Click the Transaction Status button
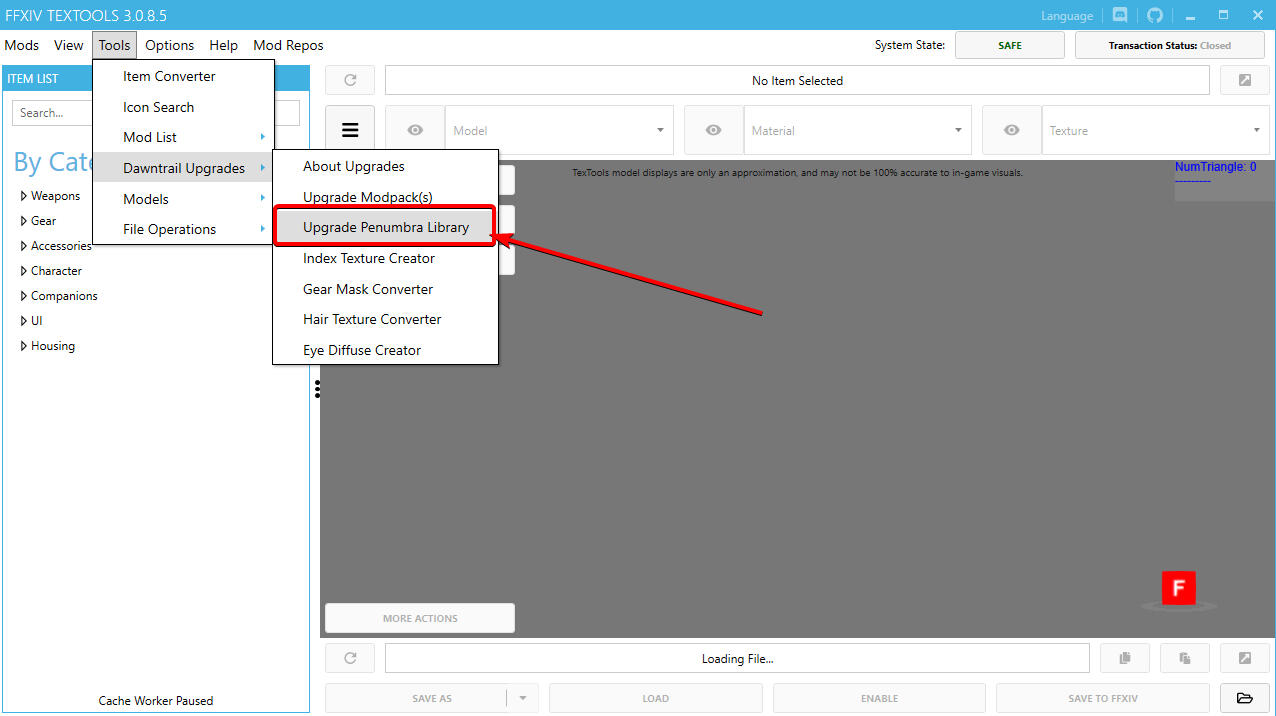This screenshot has width=1276, height=716. (x=1169, y=45)
